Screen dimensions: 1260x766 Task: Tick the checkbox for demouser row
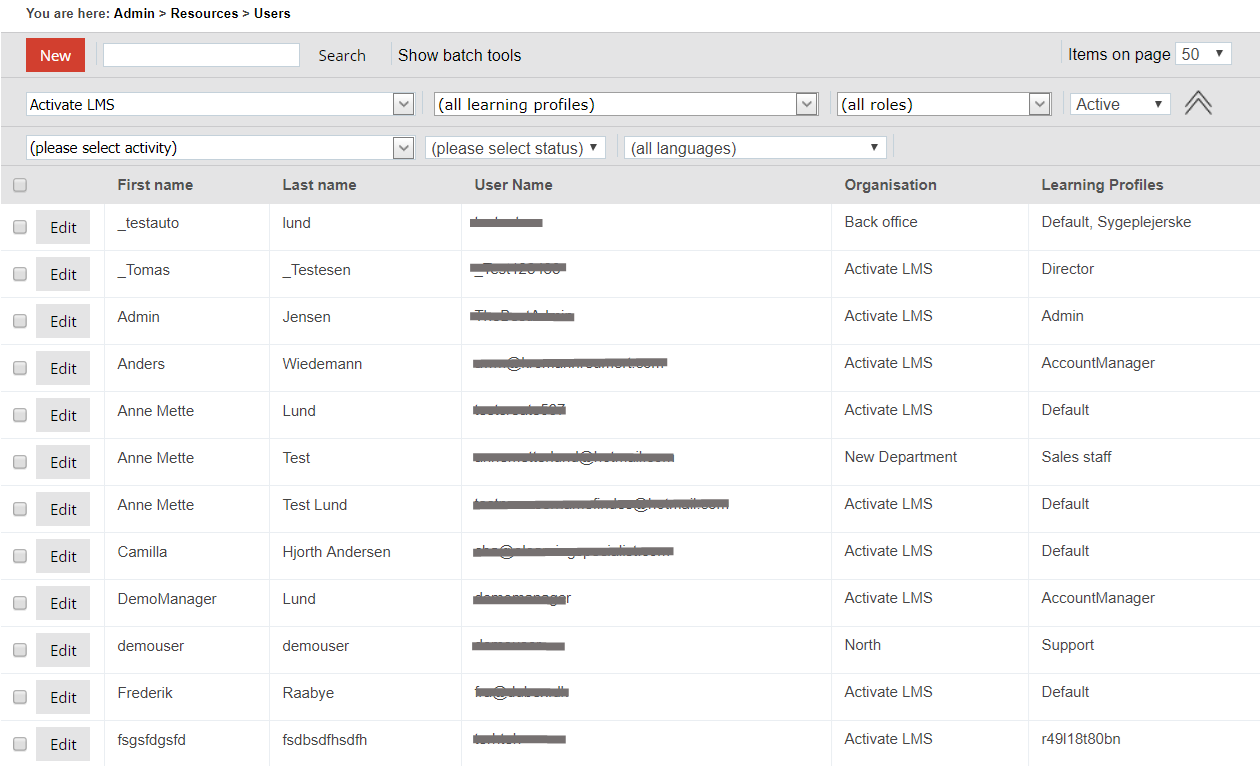coord(20,650)
